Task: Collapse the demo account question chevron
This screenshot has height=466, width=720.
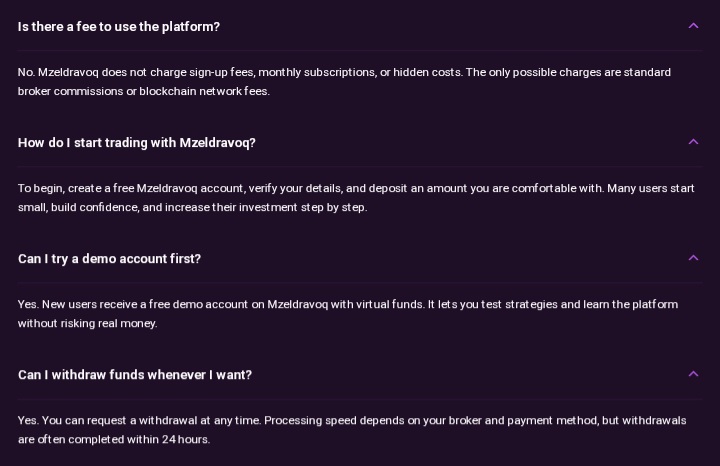Action: (693, 258)
